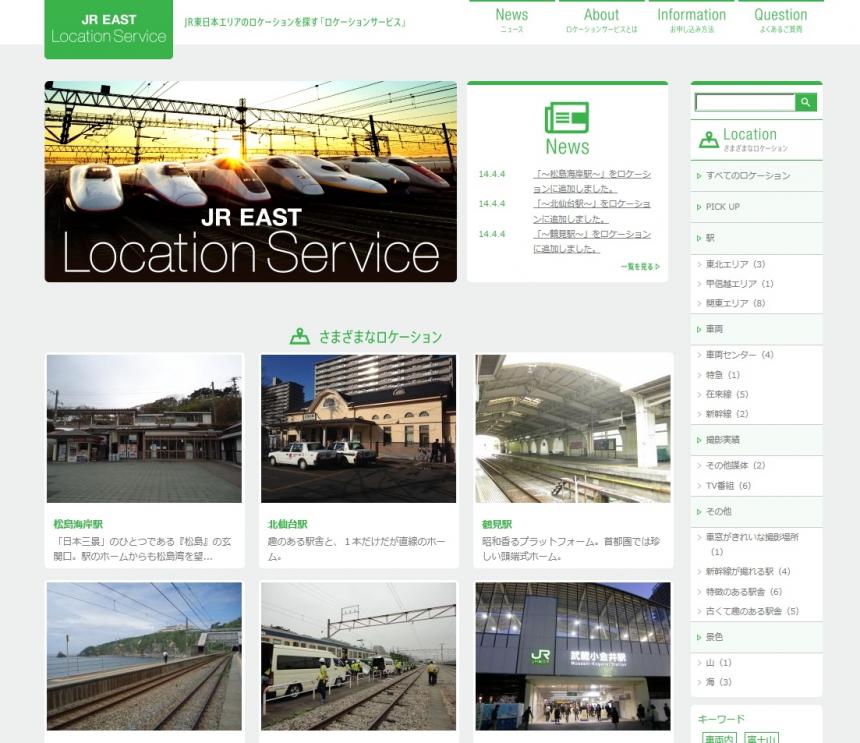
Task: Select the 景色 category header
Action: (x=756, y=637)
